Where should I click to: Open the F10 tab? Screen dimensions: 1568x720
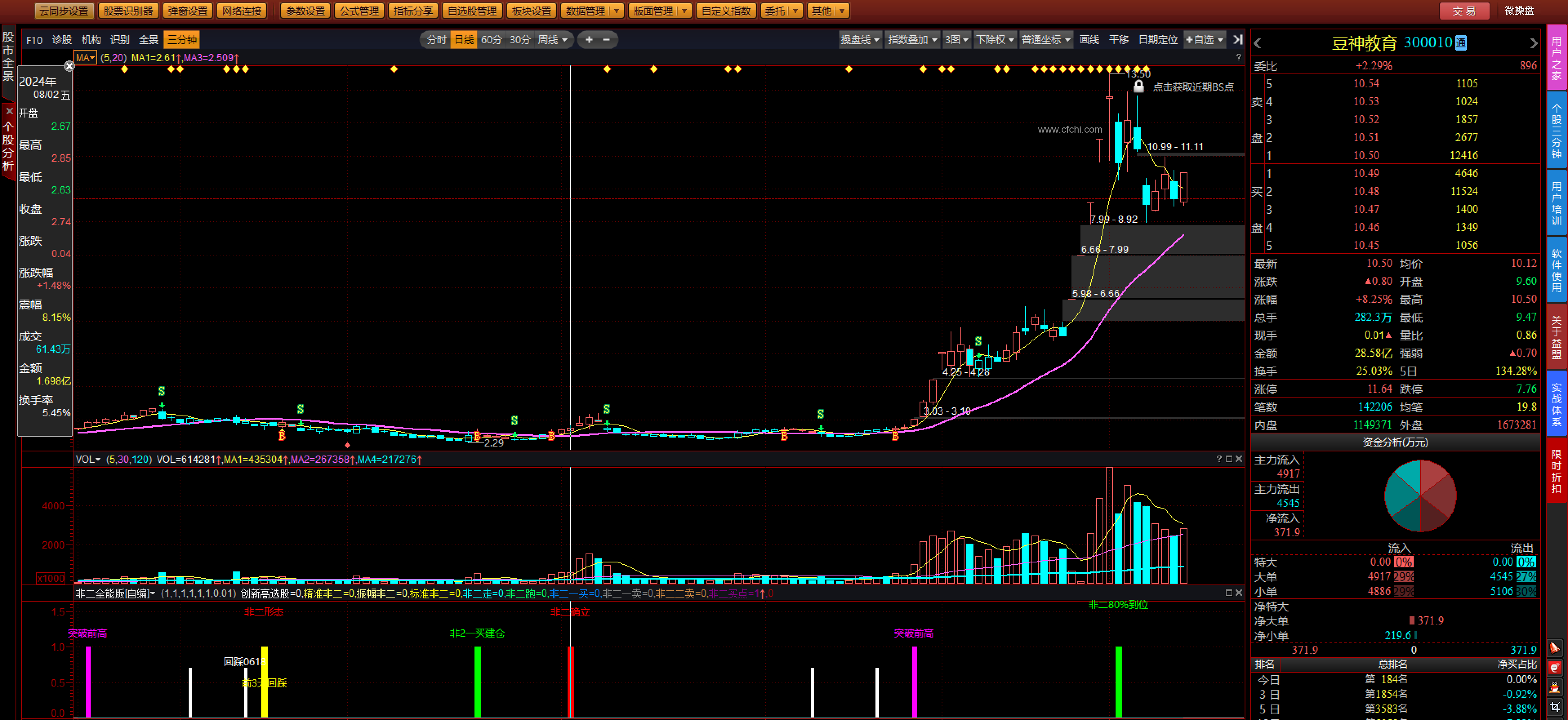pyautogui.click(x=34, y=40)
